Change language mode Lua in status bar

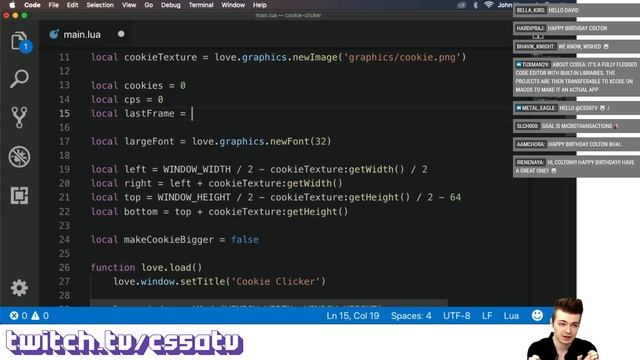511,316
